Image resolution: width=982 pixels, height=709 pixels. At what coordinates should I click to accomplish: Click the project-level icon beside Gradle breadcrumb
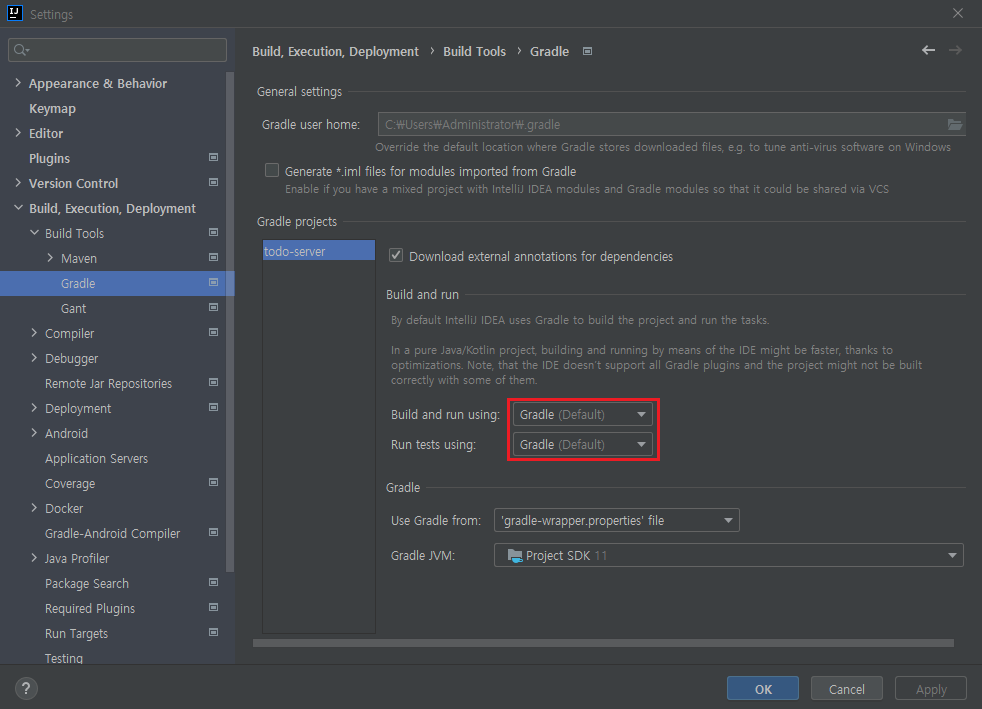pos(587,51)
